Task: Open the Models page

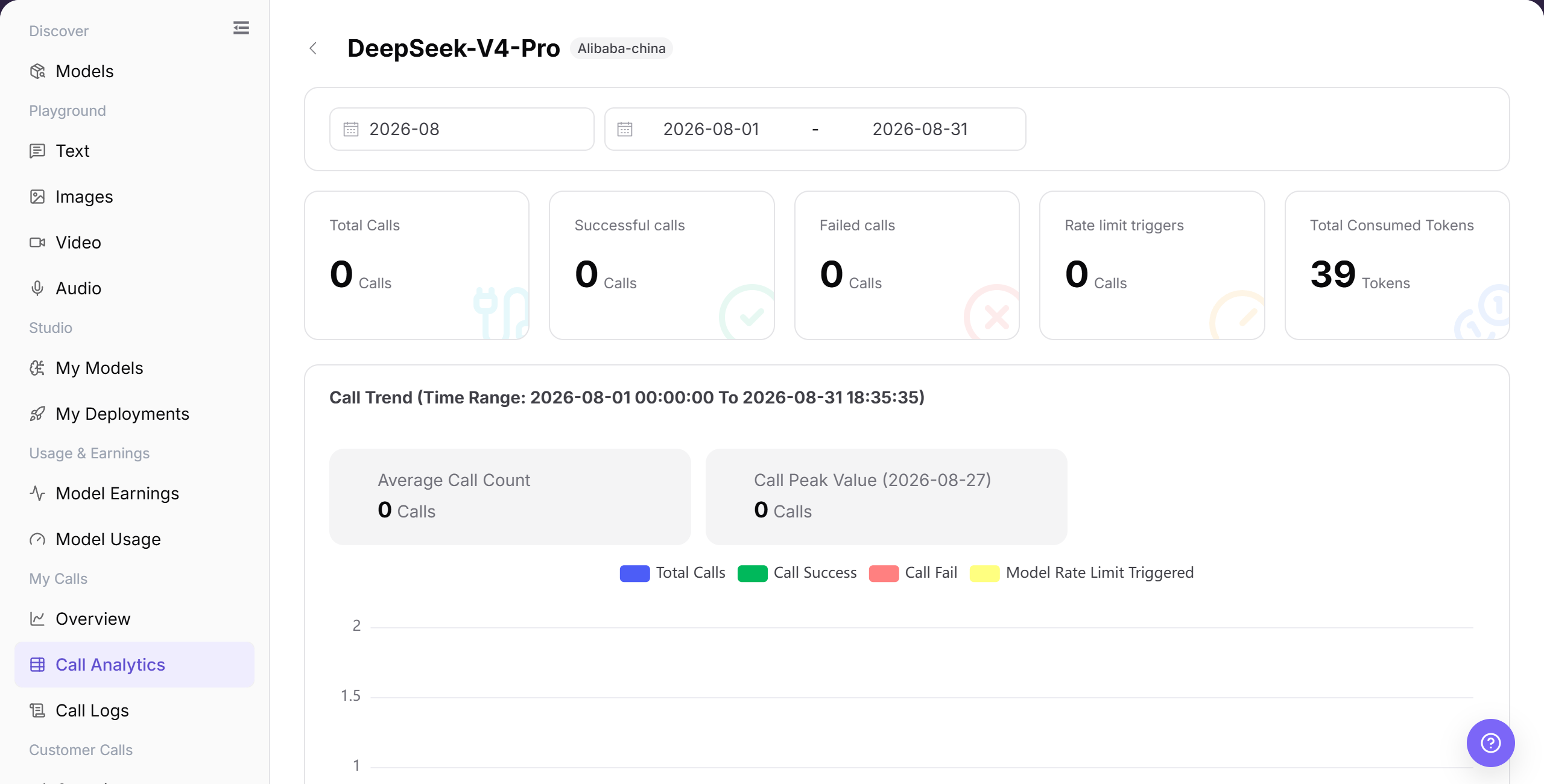Action: [134, 71]
